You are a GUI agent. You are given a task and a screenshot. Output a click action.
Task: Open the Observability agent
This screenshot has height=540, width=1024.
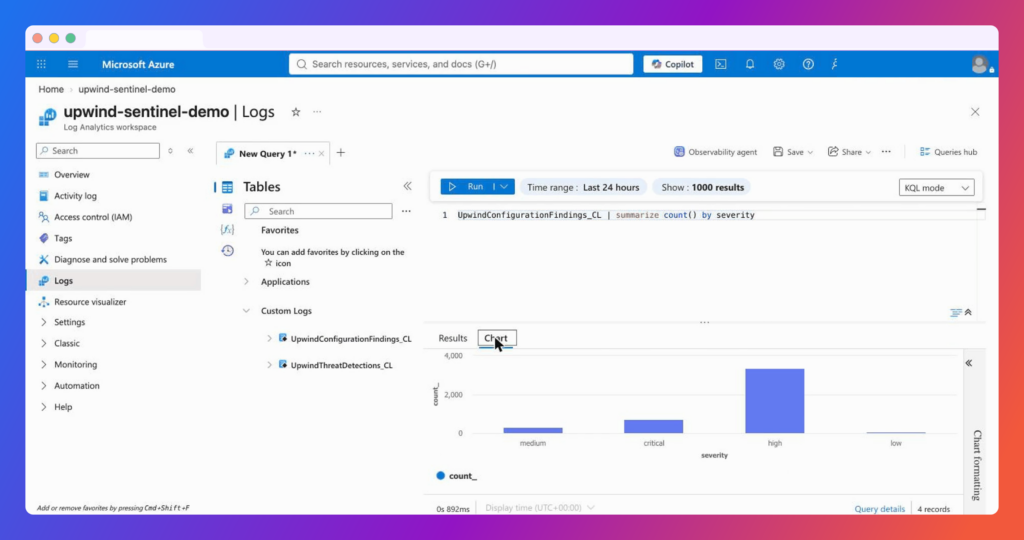[716, 152]
